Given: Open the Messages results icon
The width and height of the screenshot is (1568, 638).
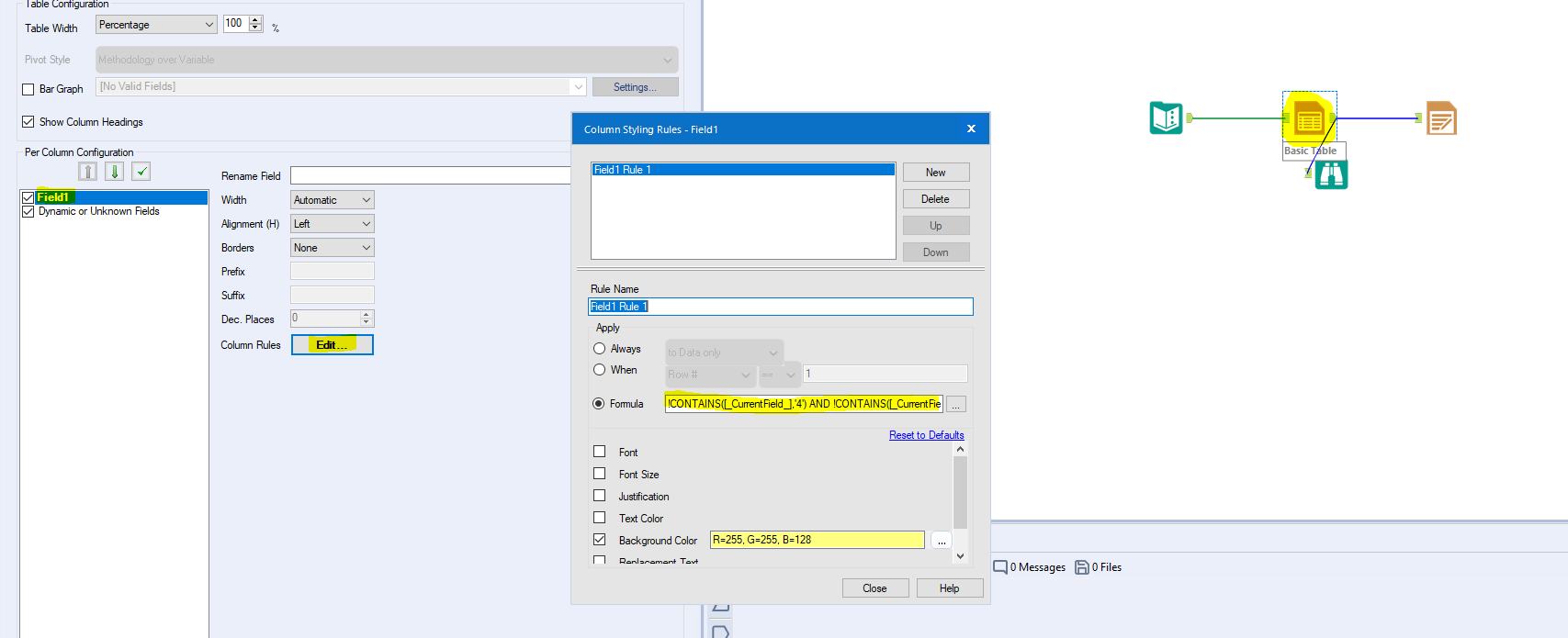Looking at the screenshot, I should pyautogui.click(x=1000, y=567).
